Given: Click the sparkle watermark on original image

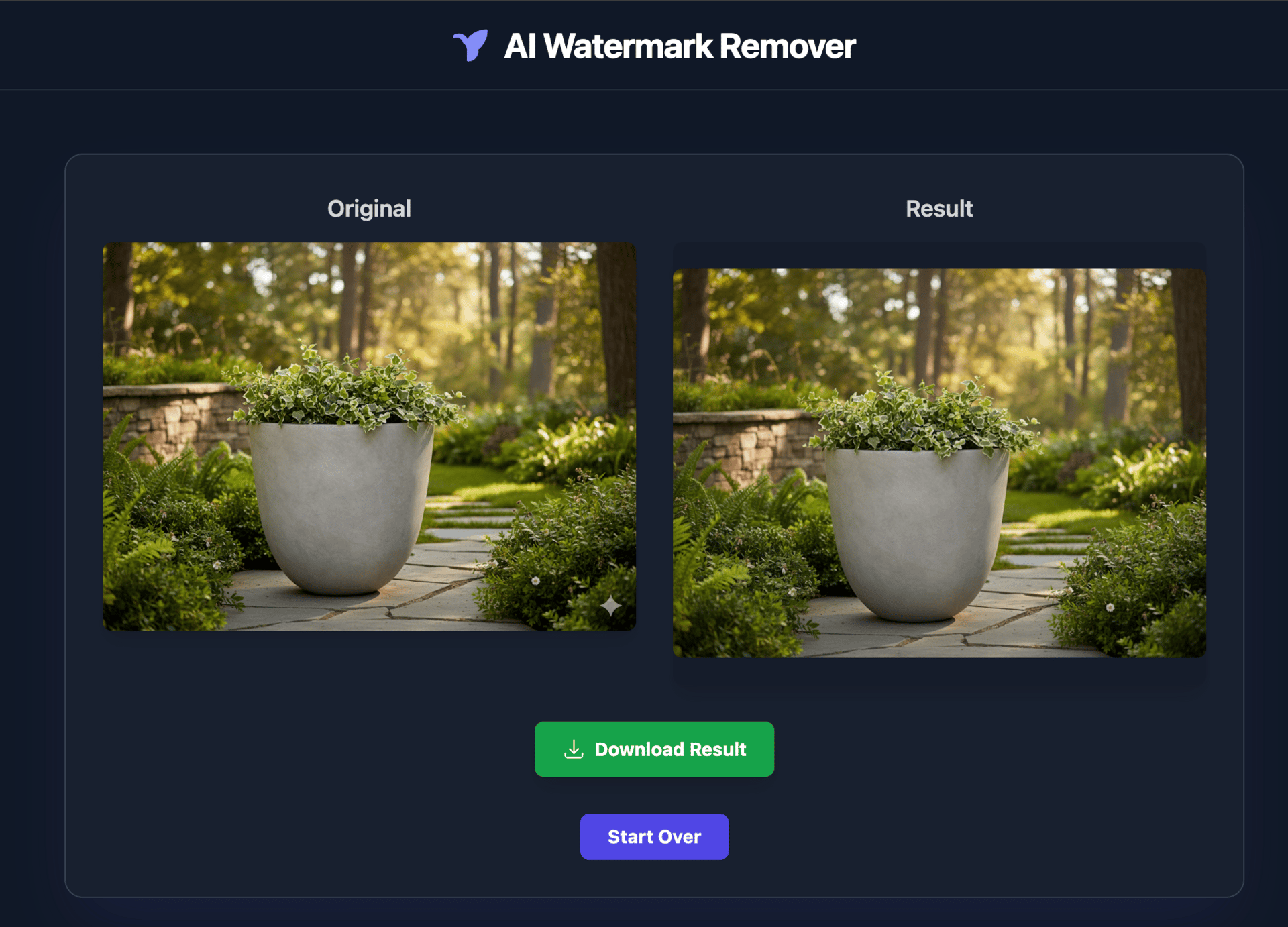Looking at the screenshot, I should [x=610, y=605].
